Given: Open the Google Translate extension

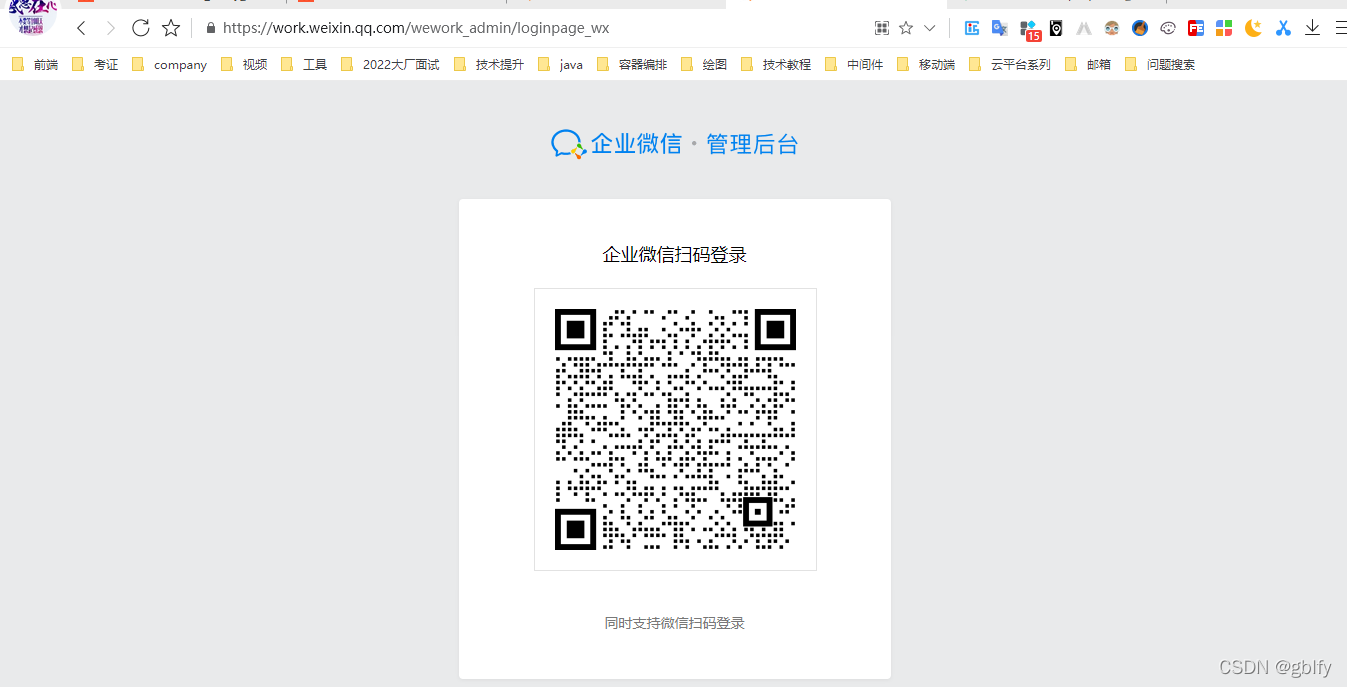Looking at the screenshot, I should (999, 28).
